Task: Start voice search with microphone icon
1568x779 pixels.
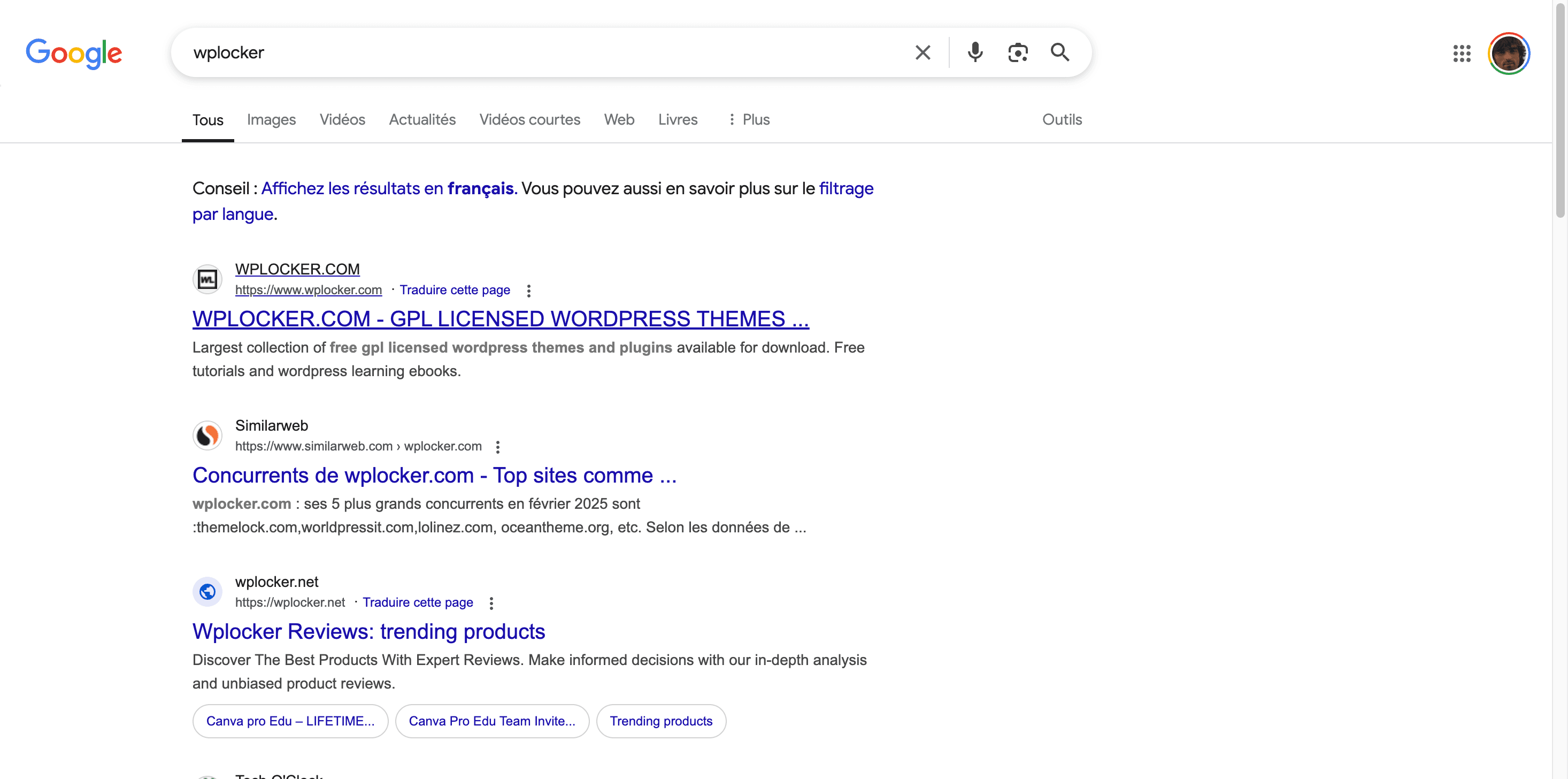Action: click(x=975, y=52)
